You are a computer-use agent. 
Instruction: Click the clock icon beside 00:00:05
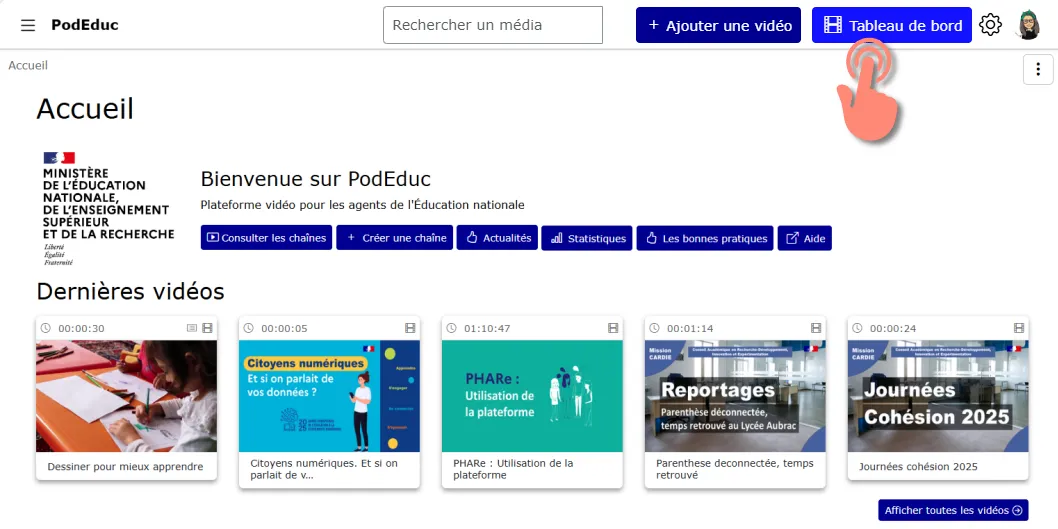coord(248,328)
